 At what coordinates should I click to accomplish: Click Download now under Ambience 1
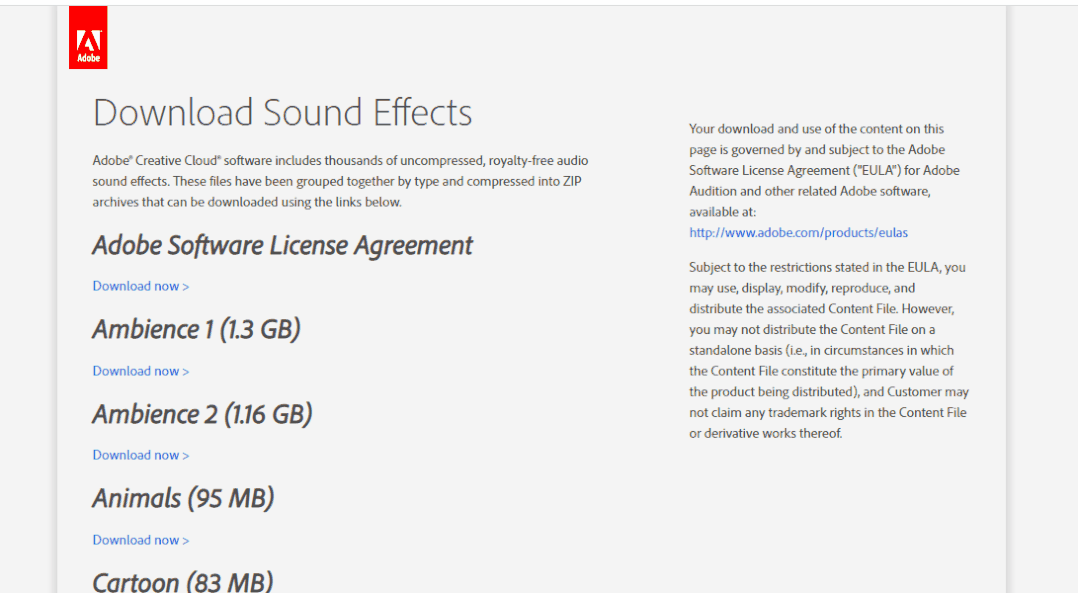tap(140, 371)
